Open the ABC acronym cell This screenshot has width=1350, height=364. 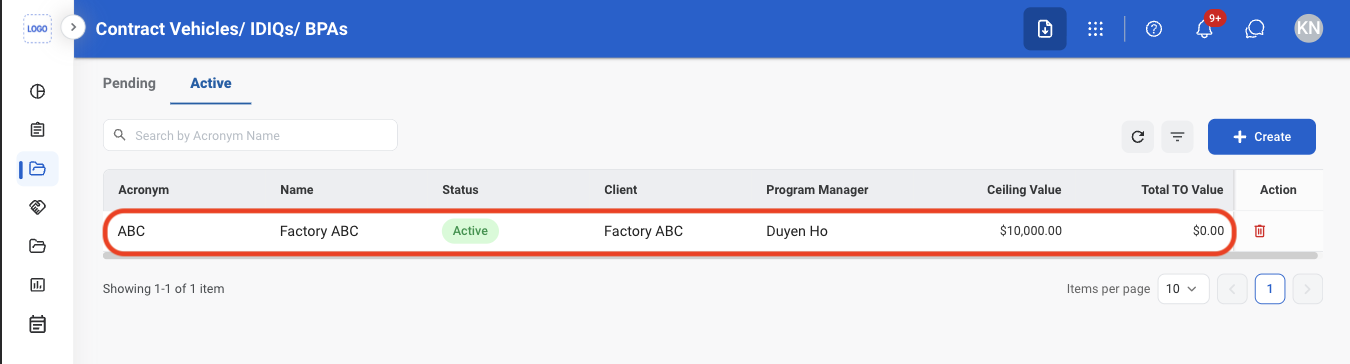click(131, 231)
